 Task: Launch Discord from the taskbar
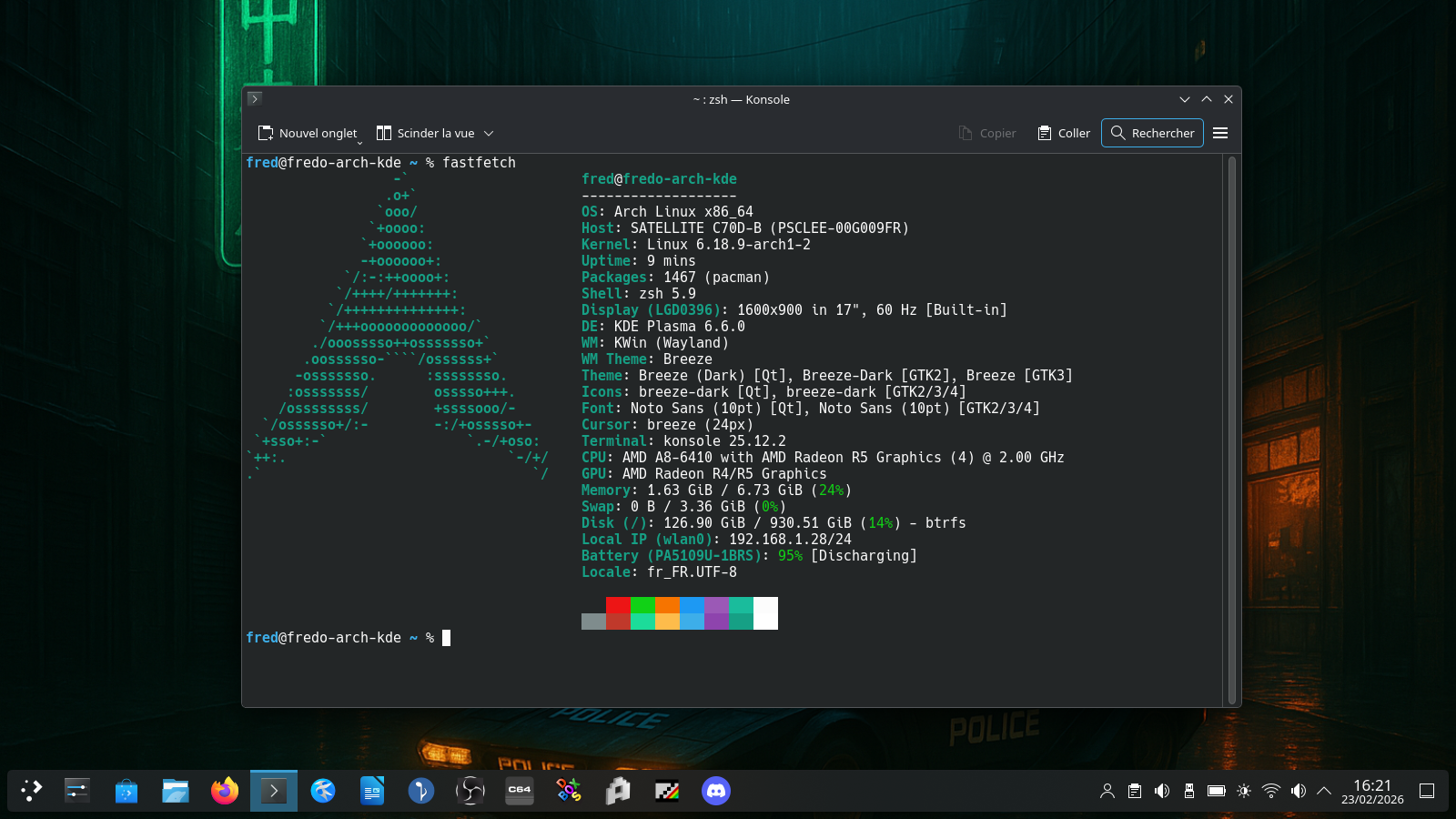click(716, 791)
